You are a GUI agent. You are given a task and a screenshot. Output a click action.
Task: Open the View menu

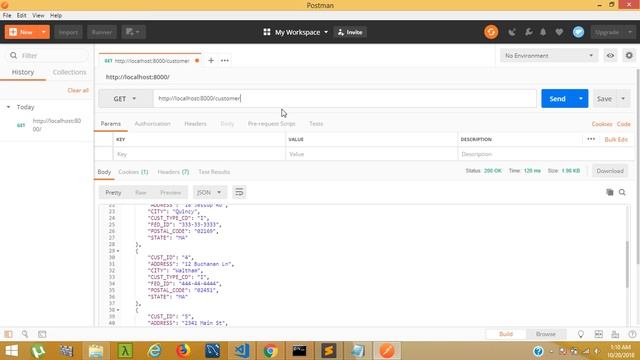tap(38, 15)
